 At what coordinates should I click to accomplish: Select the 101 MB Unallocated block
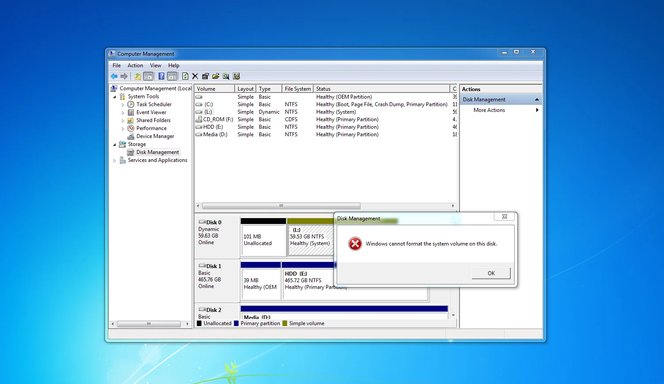click(x=263, y=237)
